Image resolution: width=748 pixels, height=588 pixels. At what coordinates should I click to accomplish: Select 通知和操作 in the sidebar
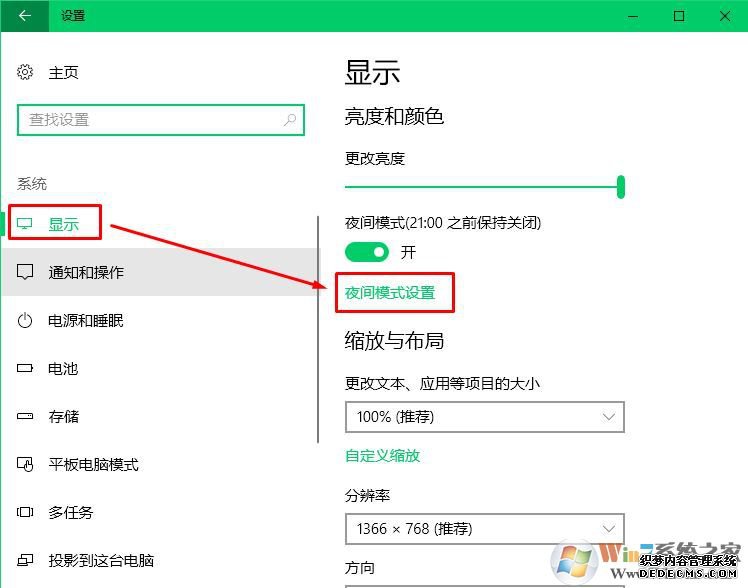[160, 272]
